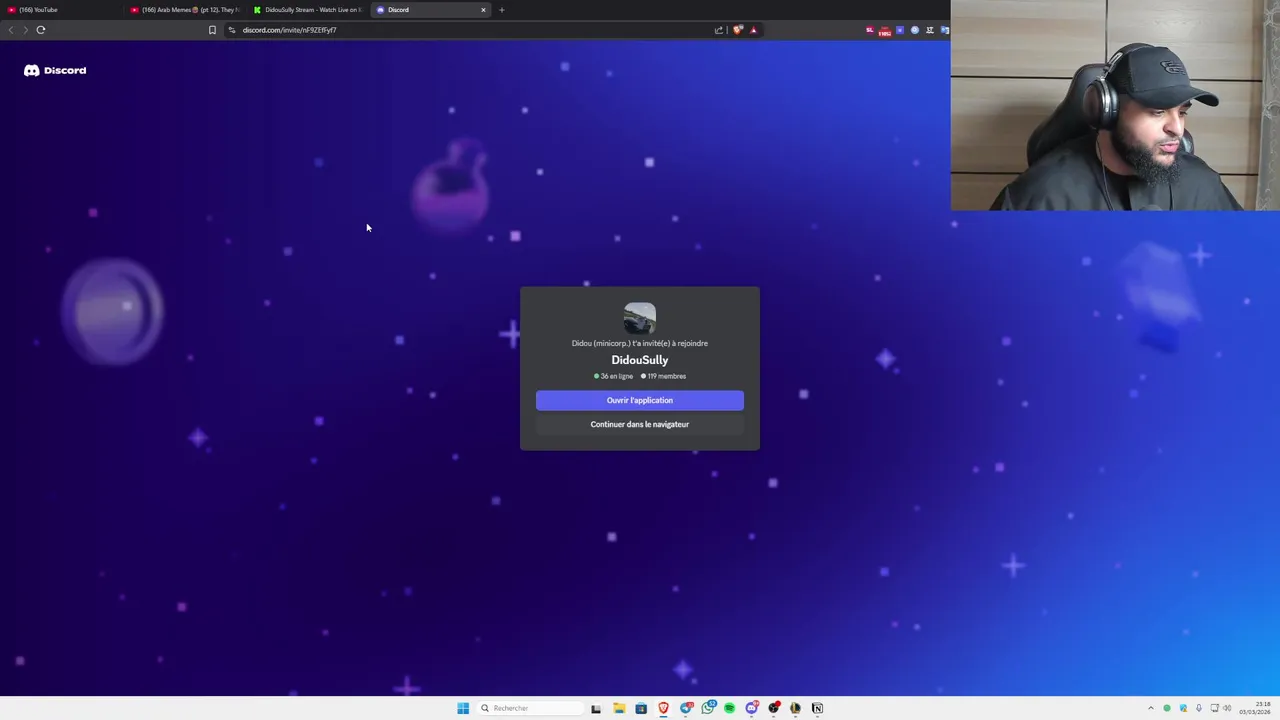The image size is (1280, 720).
Task: Click the microphone tray icon
Action: pyautogui.click(x=1199, y=708)
